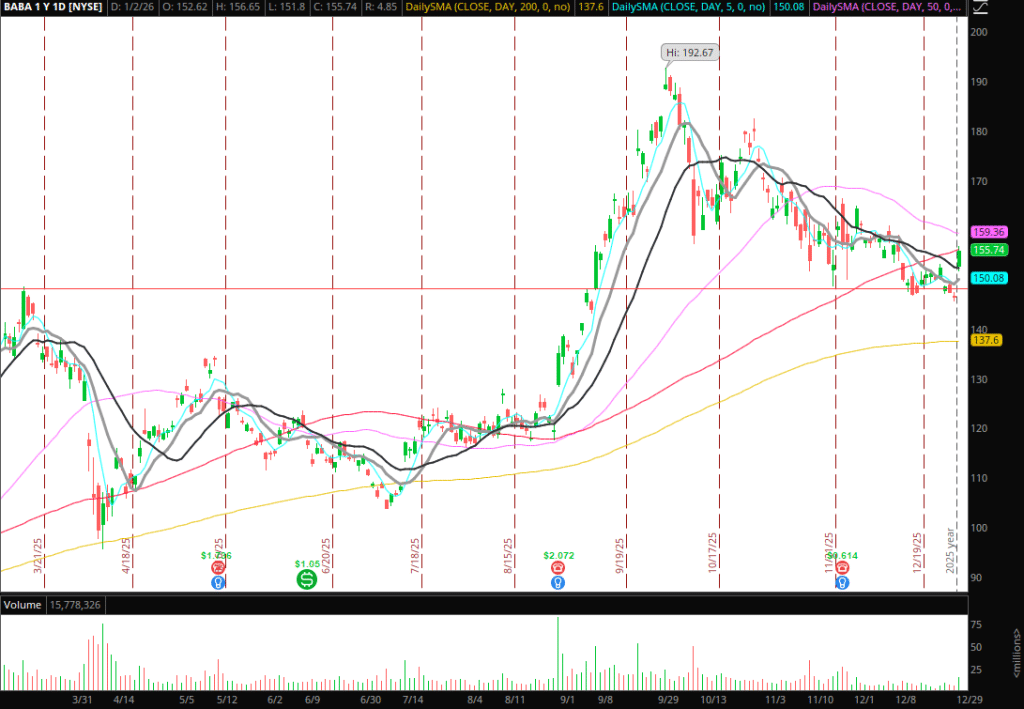This screenshot has width=1024, height=709.
Task: Select the earnings icon near 11/21/25
Action: point(842,567)
